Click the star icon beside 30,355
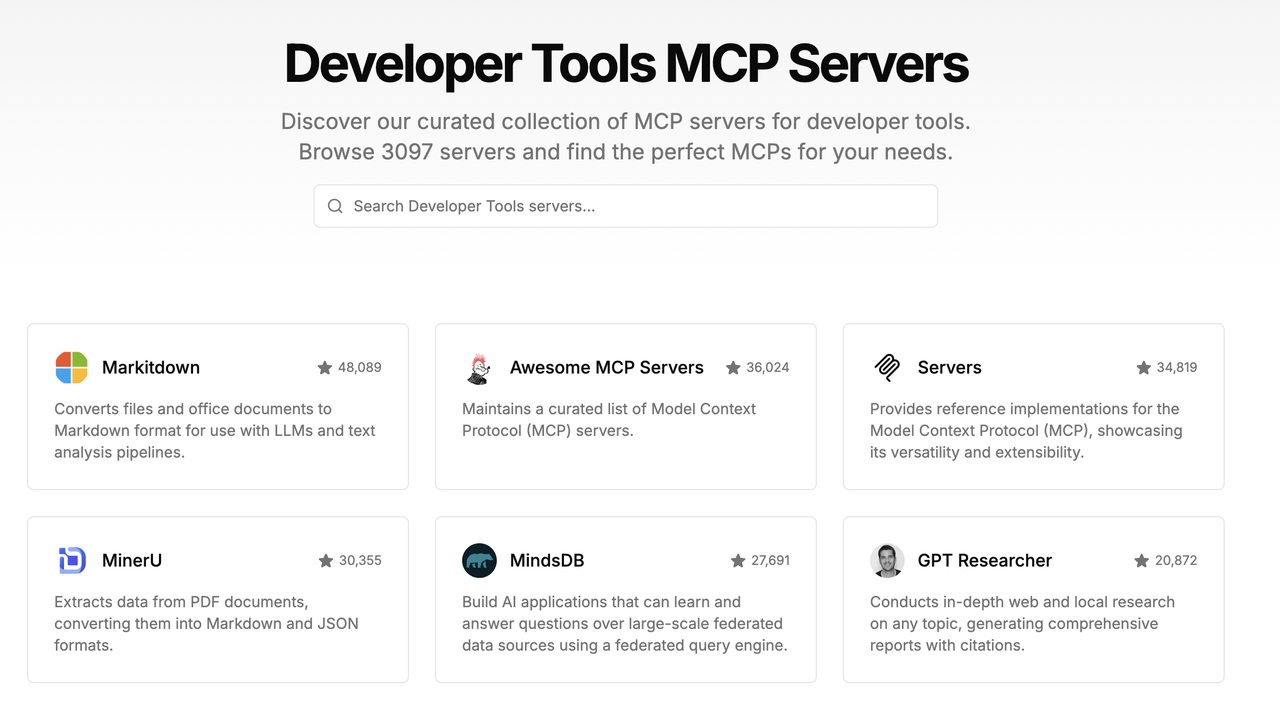The image size is (1280, 707). (326, 561)
